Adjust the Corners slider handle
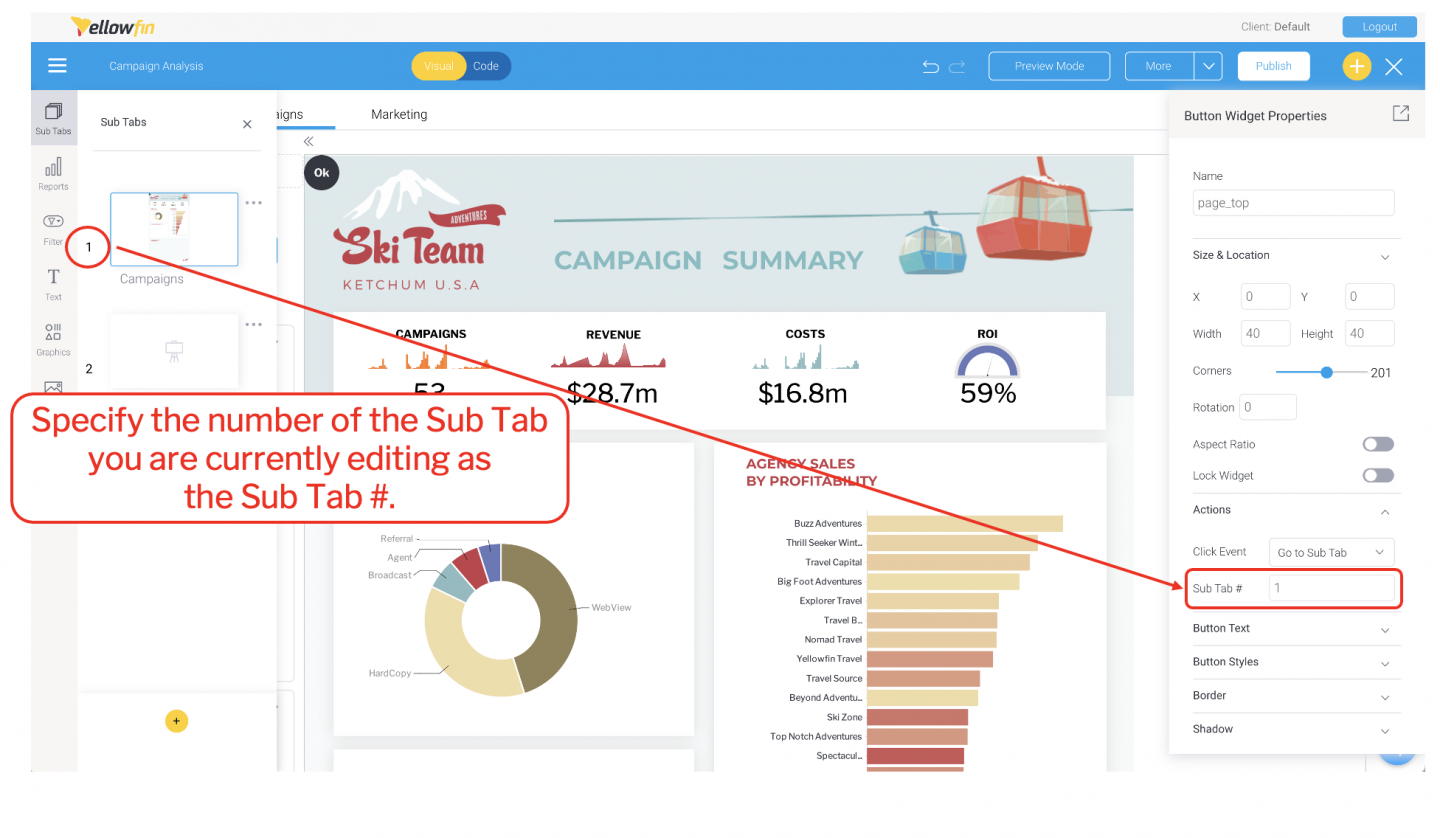 [1326, 372]
